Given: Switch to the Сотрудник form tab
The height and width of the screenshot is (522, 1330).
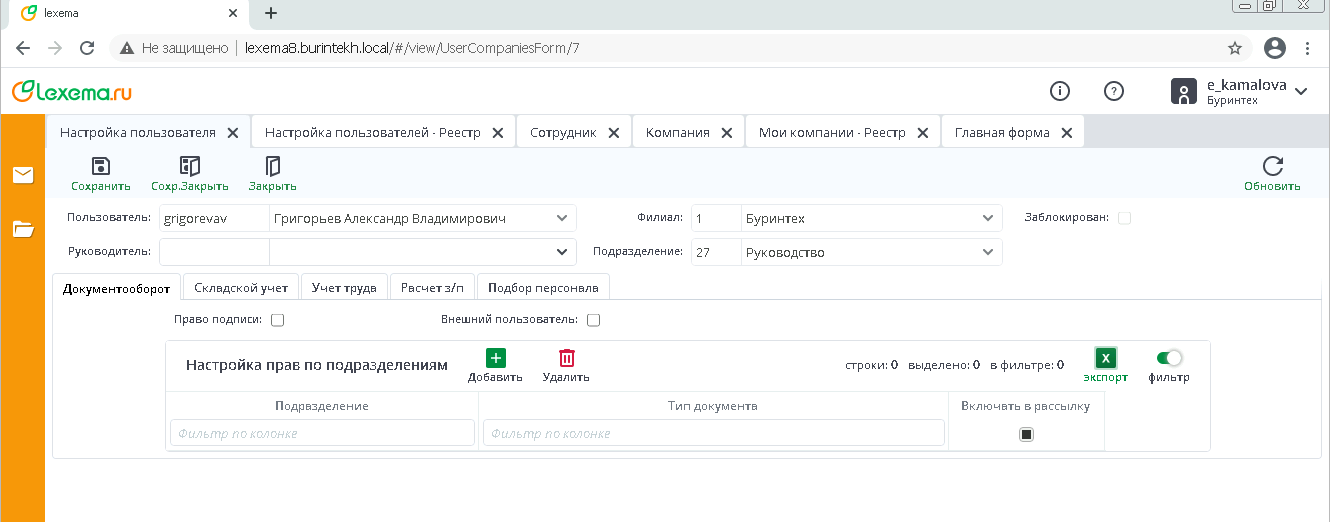Looking at the screenshot, I should (x=563, y=132).
